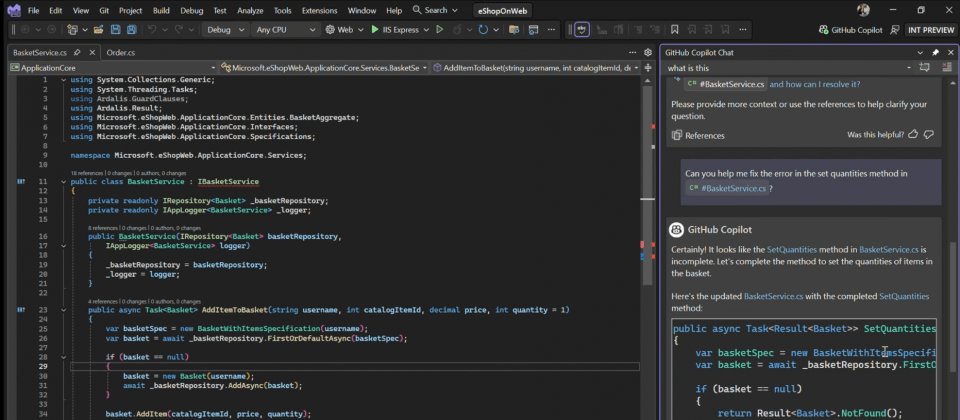
Task: Click toolbar overflow ellipsis after bookmarks
Action: coord(743,29)
